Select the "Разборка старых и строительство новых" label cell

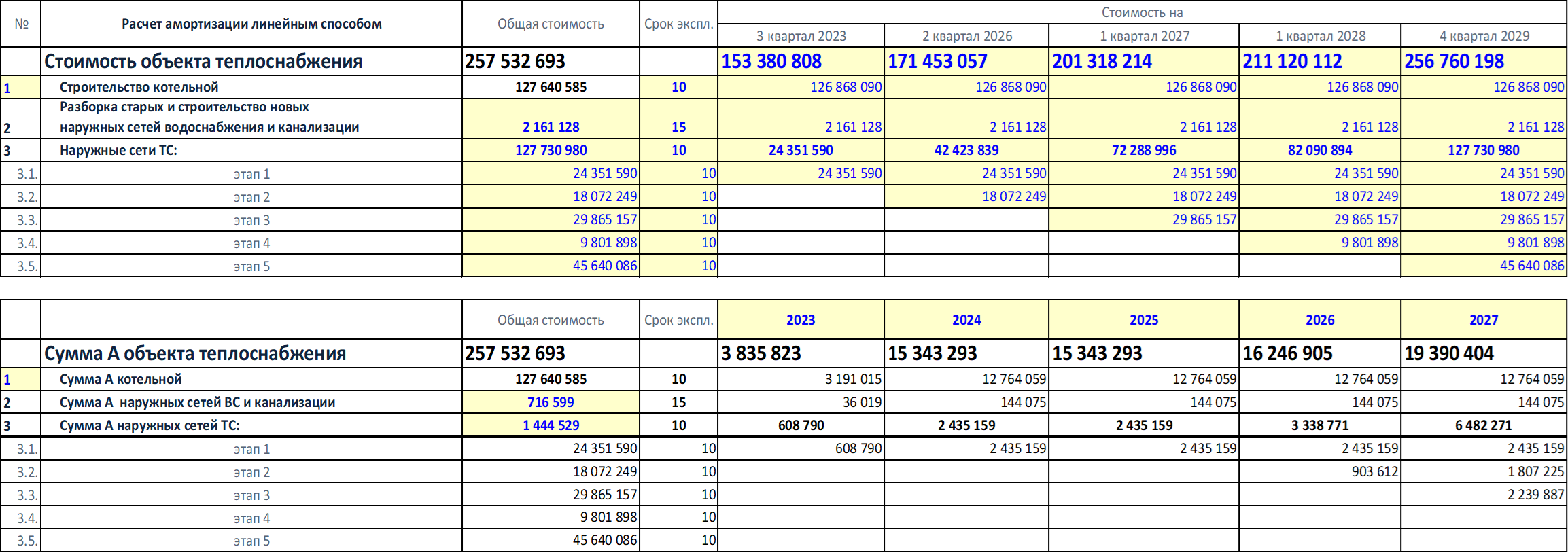point(251,119)
